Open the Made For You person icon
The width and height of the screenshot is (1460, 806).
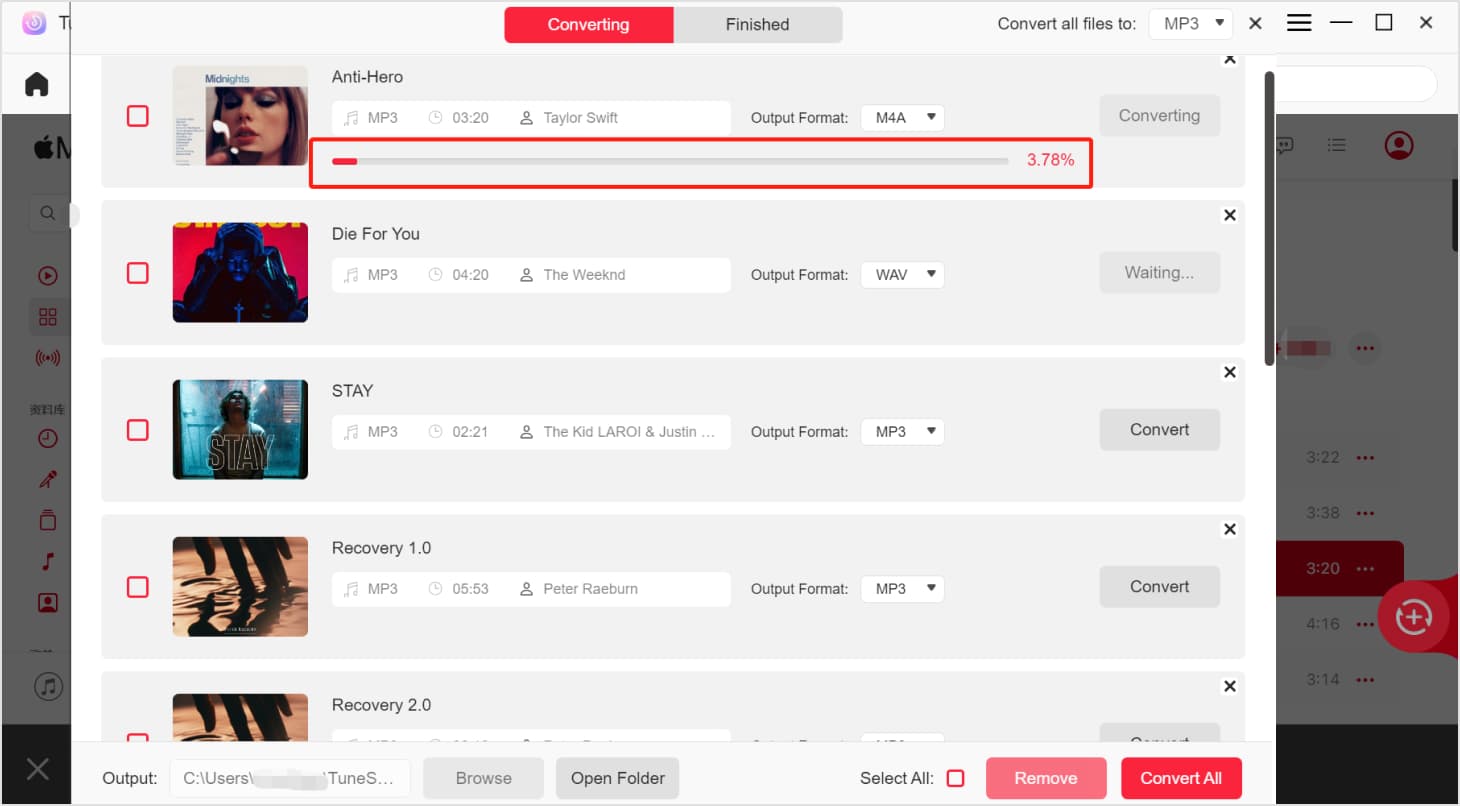point(47,602)
